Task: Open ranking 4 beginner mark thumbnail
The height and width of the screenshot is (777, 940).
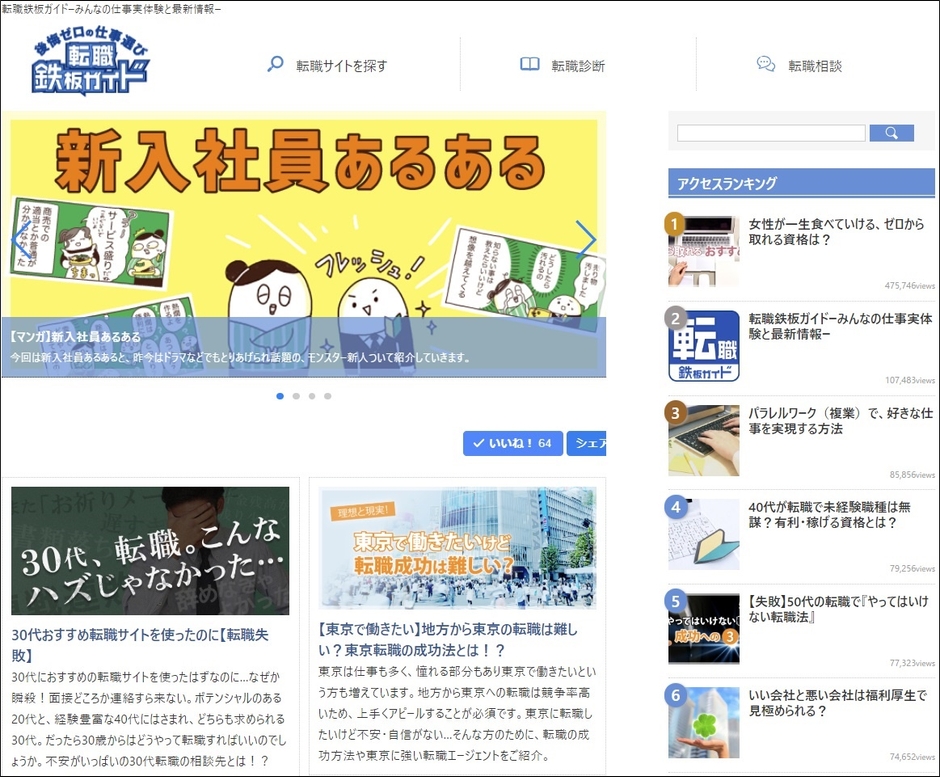Action: 704,534
